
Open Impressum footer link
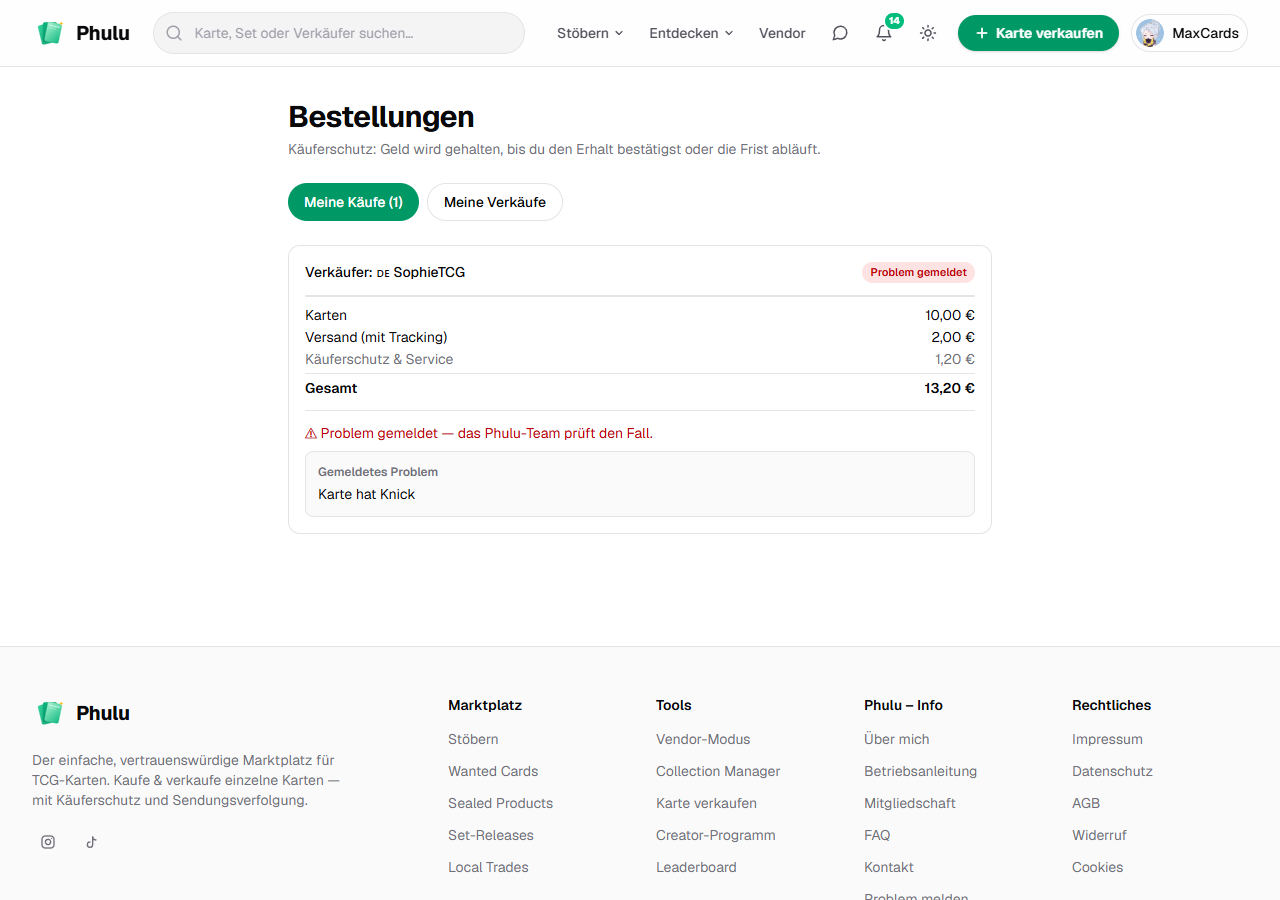click(1107, 739)
